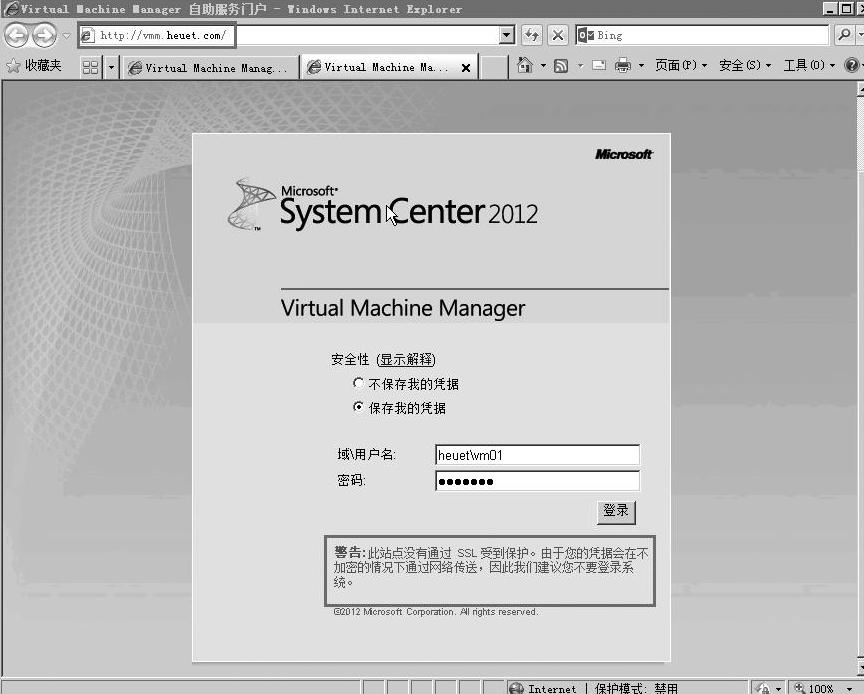Click the RSS feeds icon

tap(561, 66)
